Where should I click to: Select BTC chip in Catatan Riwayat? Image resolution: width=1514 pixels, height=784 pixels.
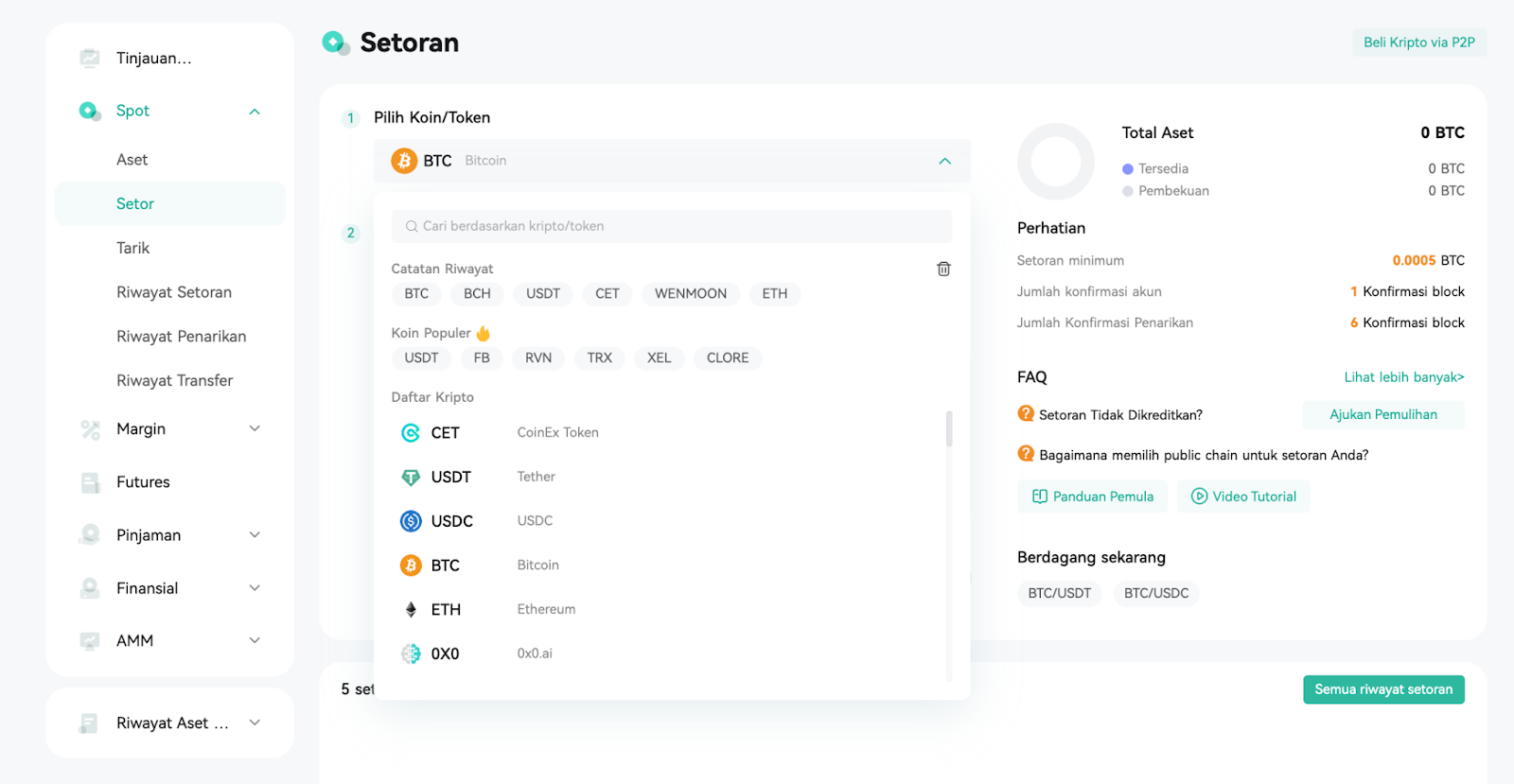tap(416, 294)
